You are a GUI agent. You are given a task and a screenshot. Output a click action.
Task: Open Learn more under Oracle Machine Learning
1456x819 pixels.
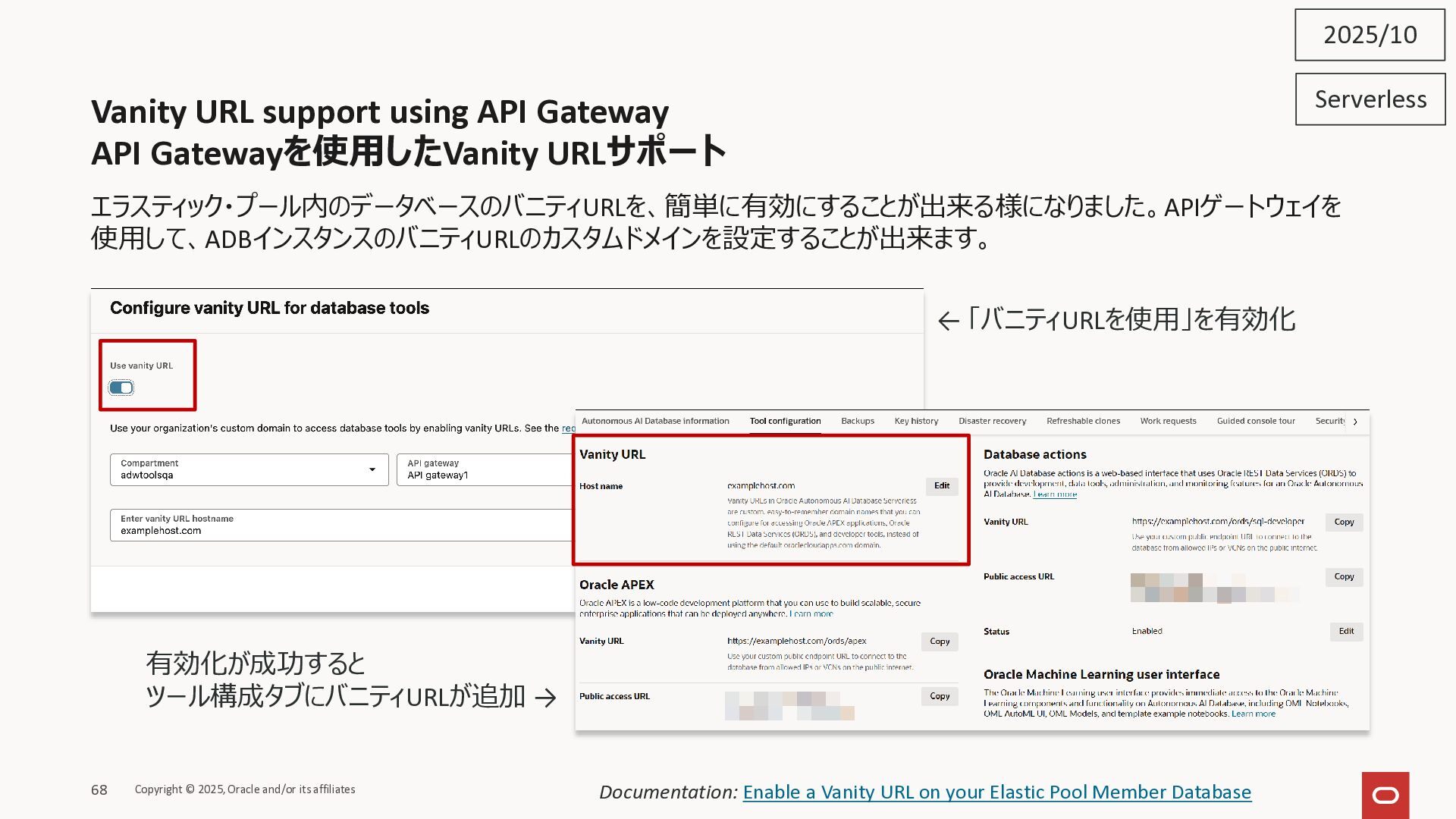pyautogui.click(x=1253, y=714)
